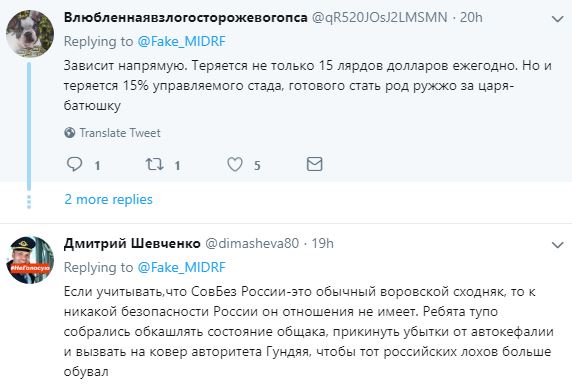Open Translate Tweet link

click(x=120, y=133)
